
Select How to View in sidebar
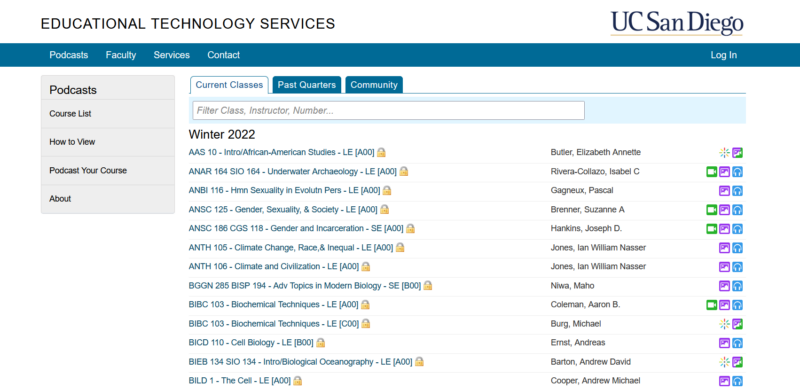(72, 142)
